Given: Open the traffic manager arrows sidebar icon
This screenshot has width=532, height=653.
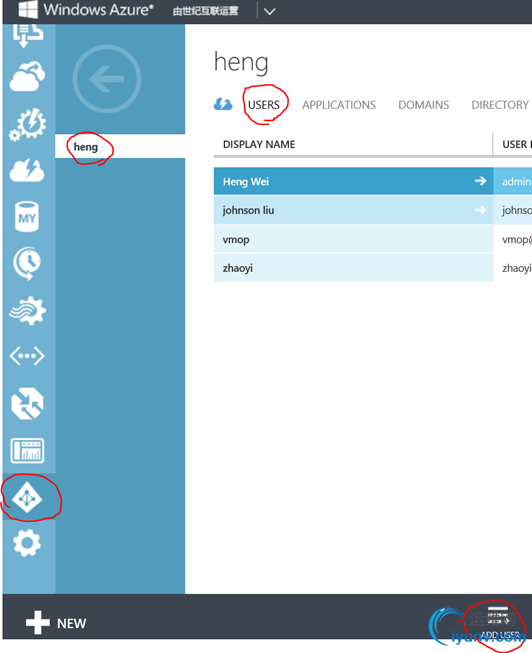Looking at the screenshot, I should coord(27,404).
